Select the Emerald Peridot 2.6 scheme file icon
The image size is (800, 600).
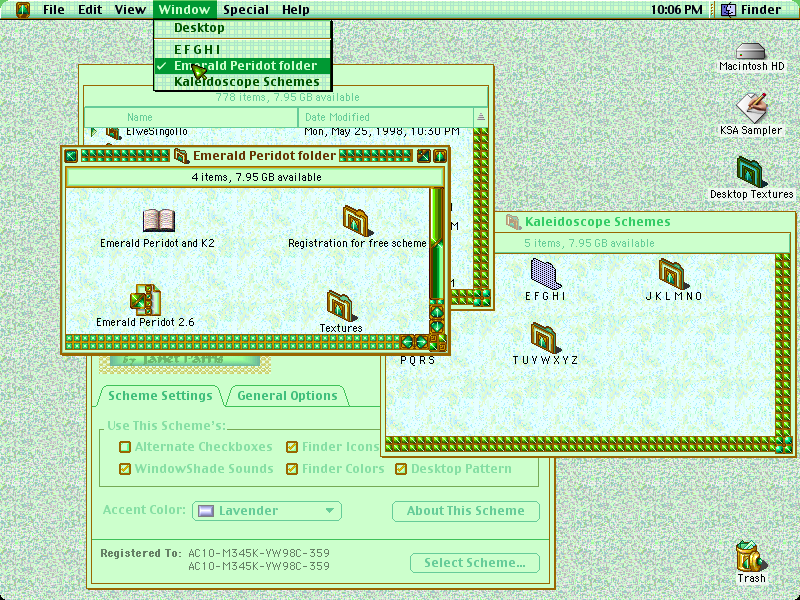click(x=145, y=300)
